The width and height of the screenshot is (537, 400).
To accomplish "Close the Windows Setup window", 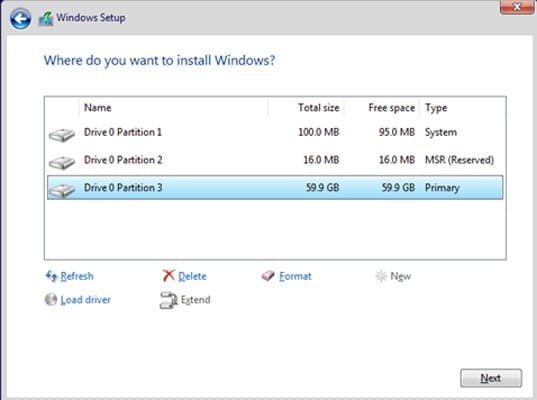I will 517,7.
